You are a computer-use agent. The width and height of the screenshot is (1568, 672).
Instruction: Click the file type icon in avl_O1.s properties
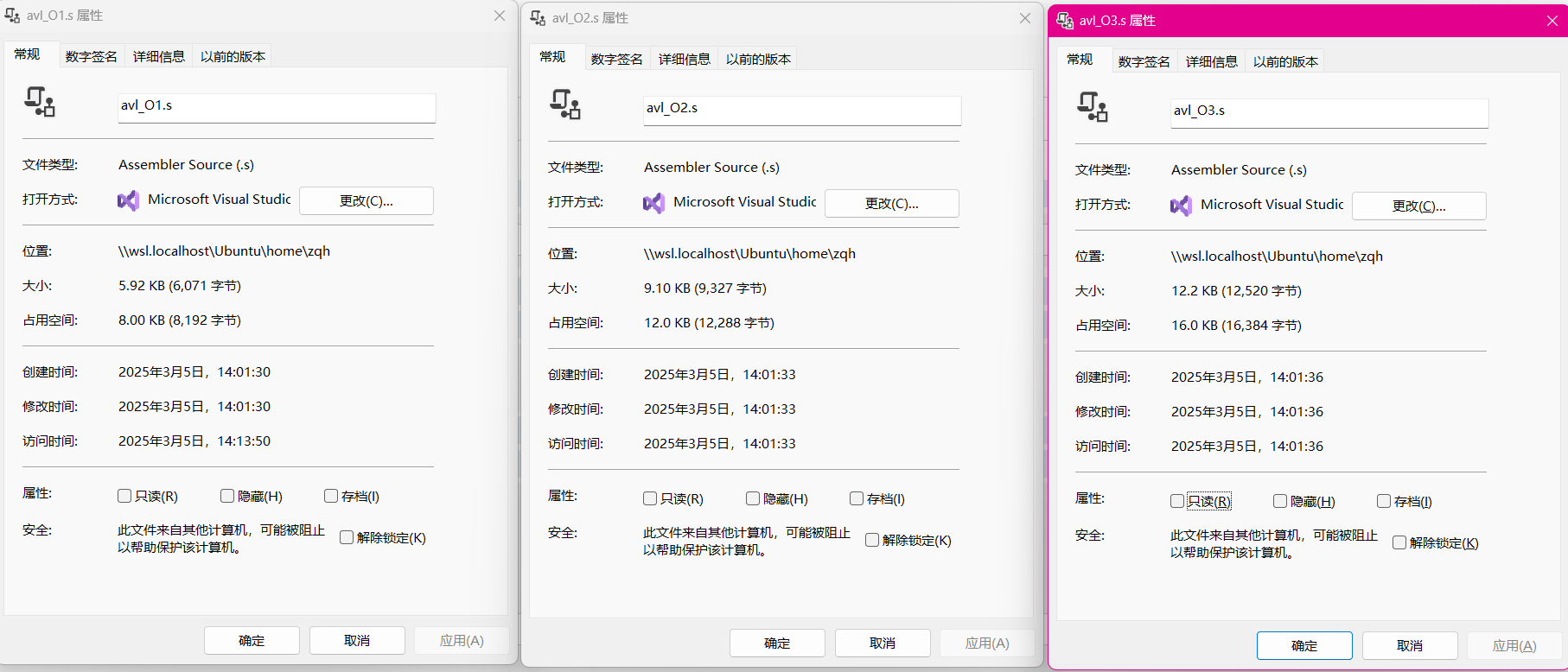(x=40, y=102)
